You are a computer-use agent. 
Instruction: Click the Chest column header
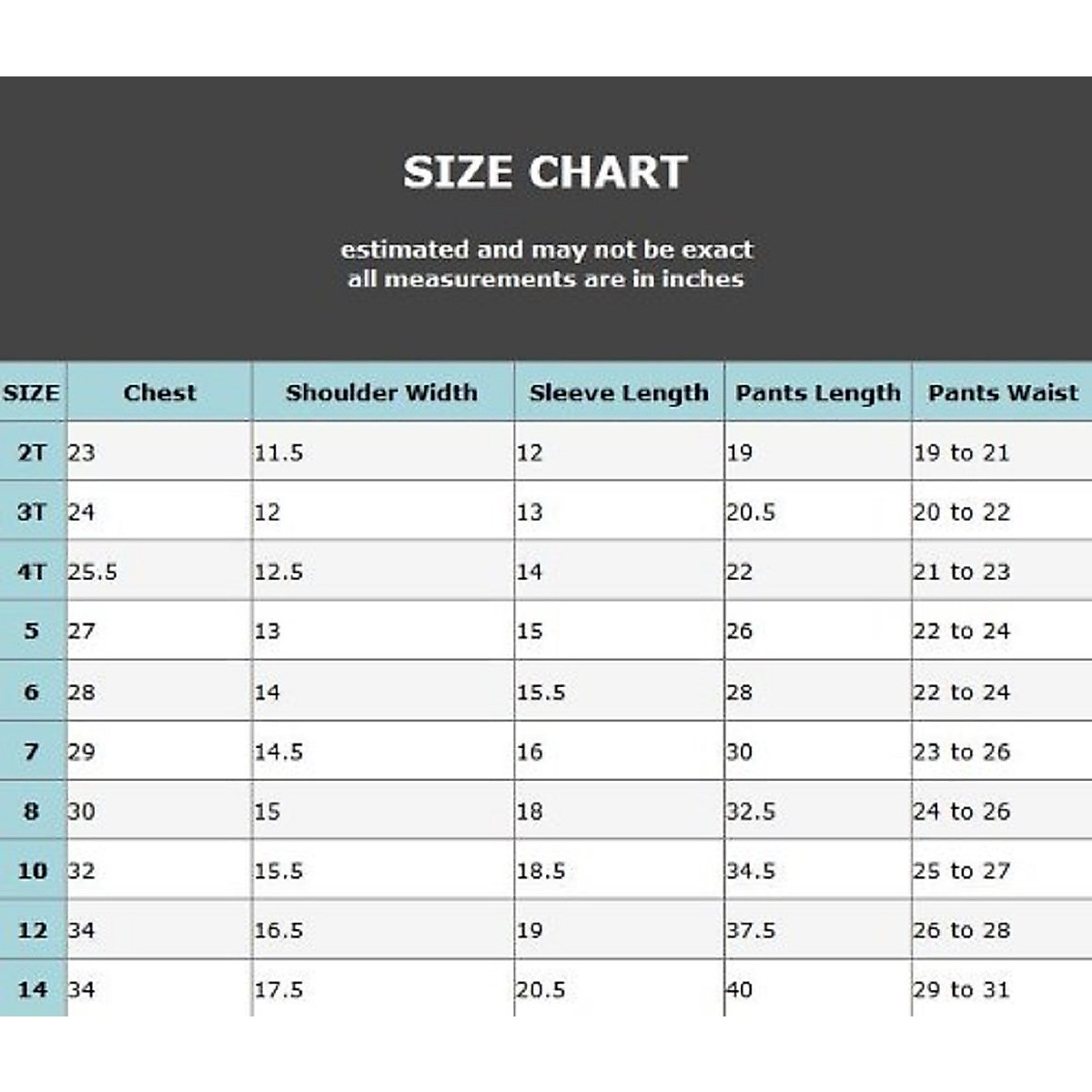click(160, 393)
